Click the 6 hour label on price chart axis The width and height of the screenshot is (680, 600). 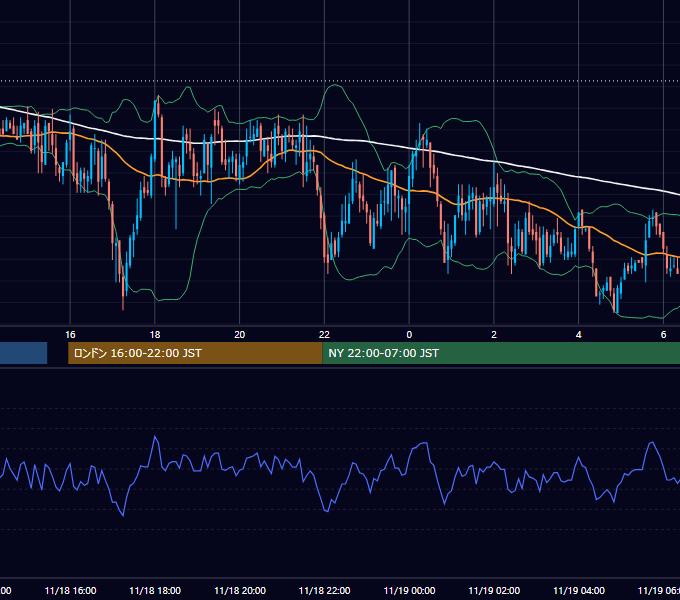(663, 334)
